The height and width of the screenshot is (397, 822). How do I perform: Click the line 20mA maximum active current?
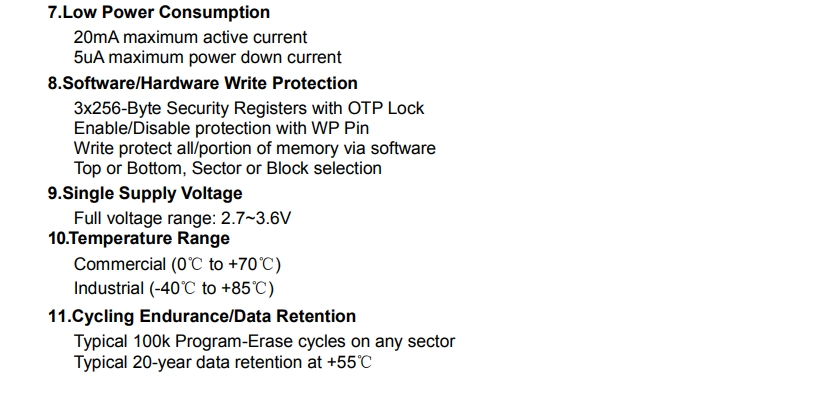[x=190, y=37]
